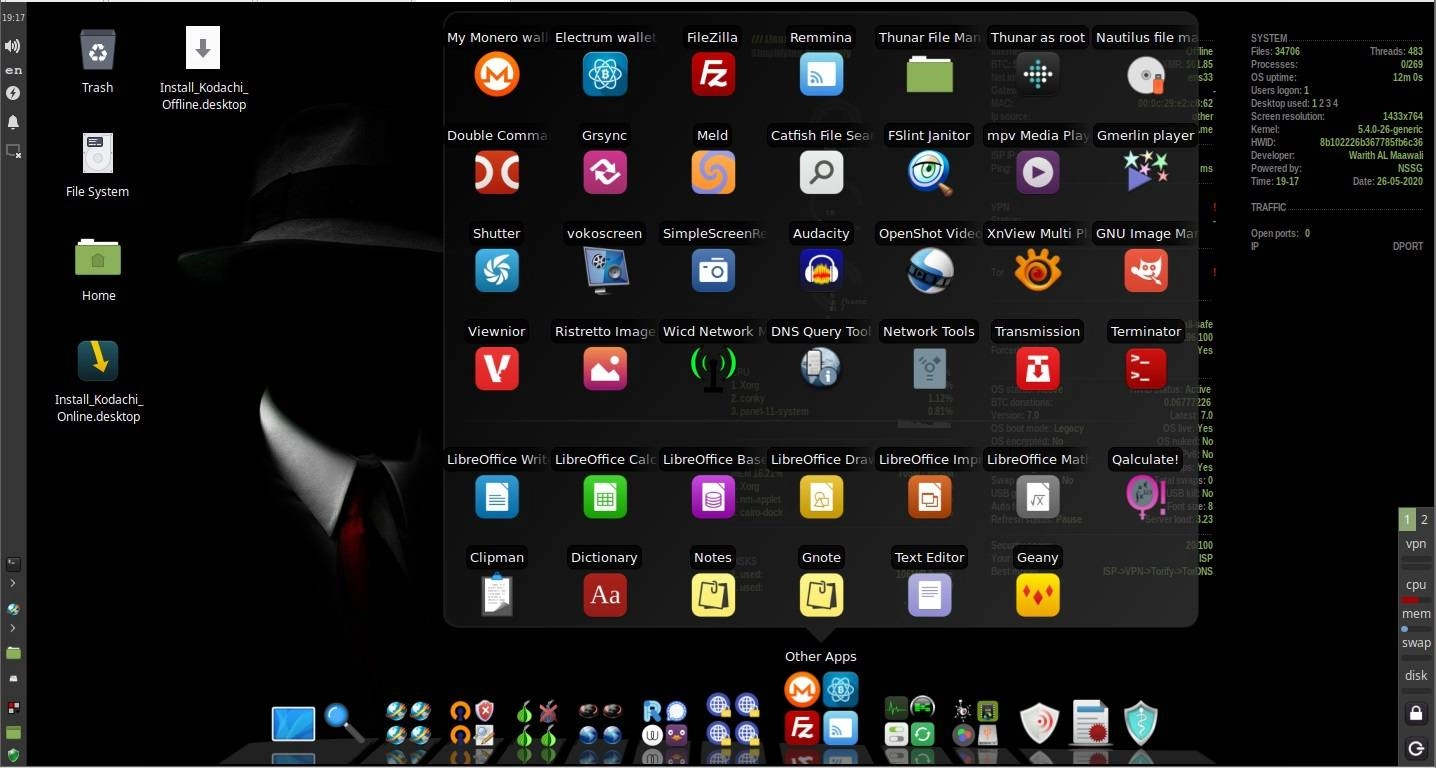Click Show Desktop icon in dock
Screen dimensions: 1436x768
pos(293,724)
